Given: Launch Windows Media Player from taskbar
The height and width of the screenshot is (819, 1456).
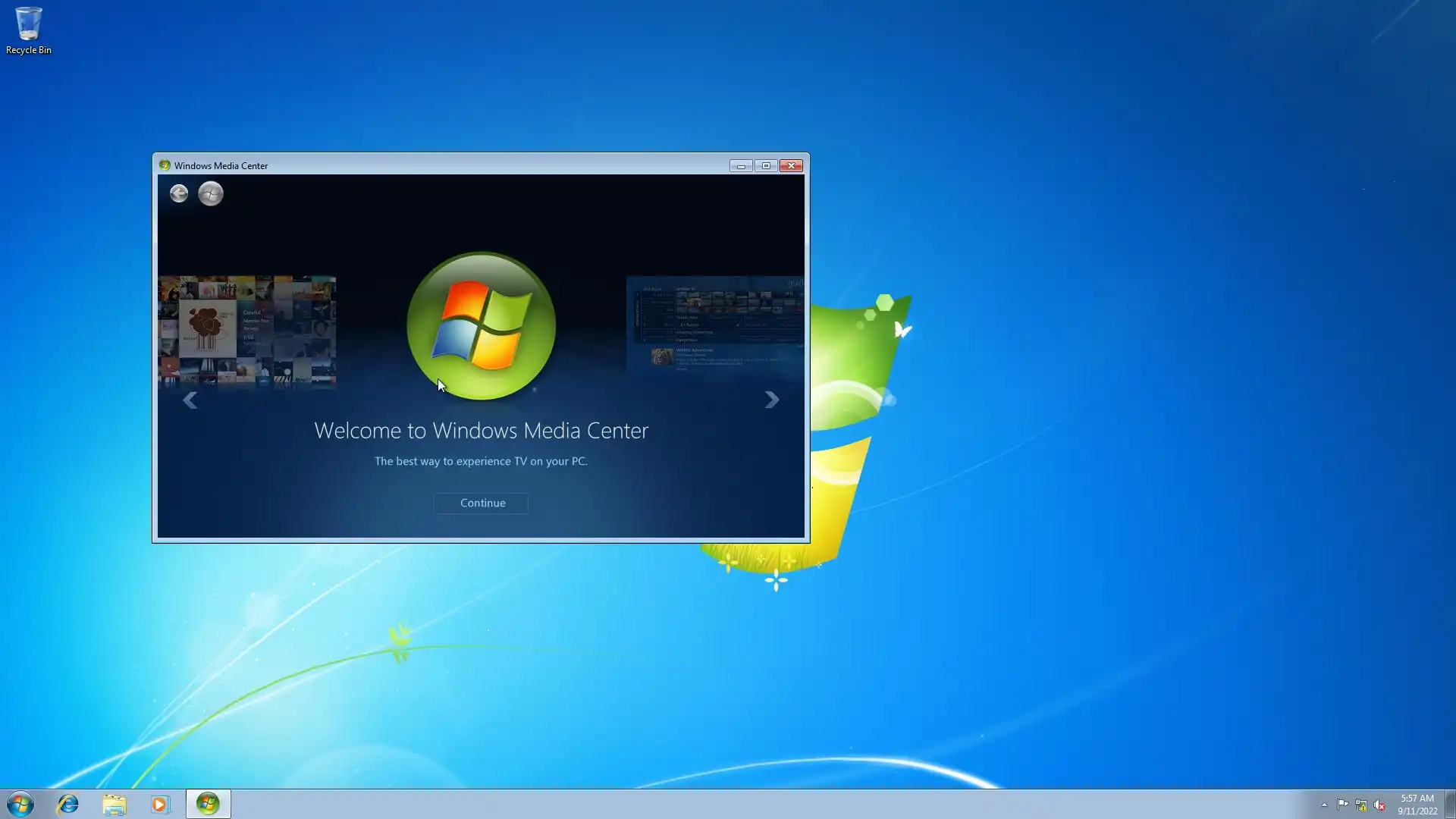Looking at the screenshot, I should [x=160, y=804].
